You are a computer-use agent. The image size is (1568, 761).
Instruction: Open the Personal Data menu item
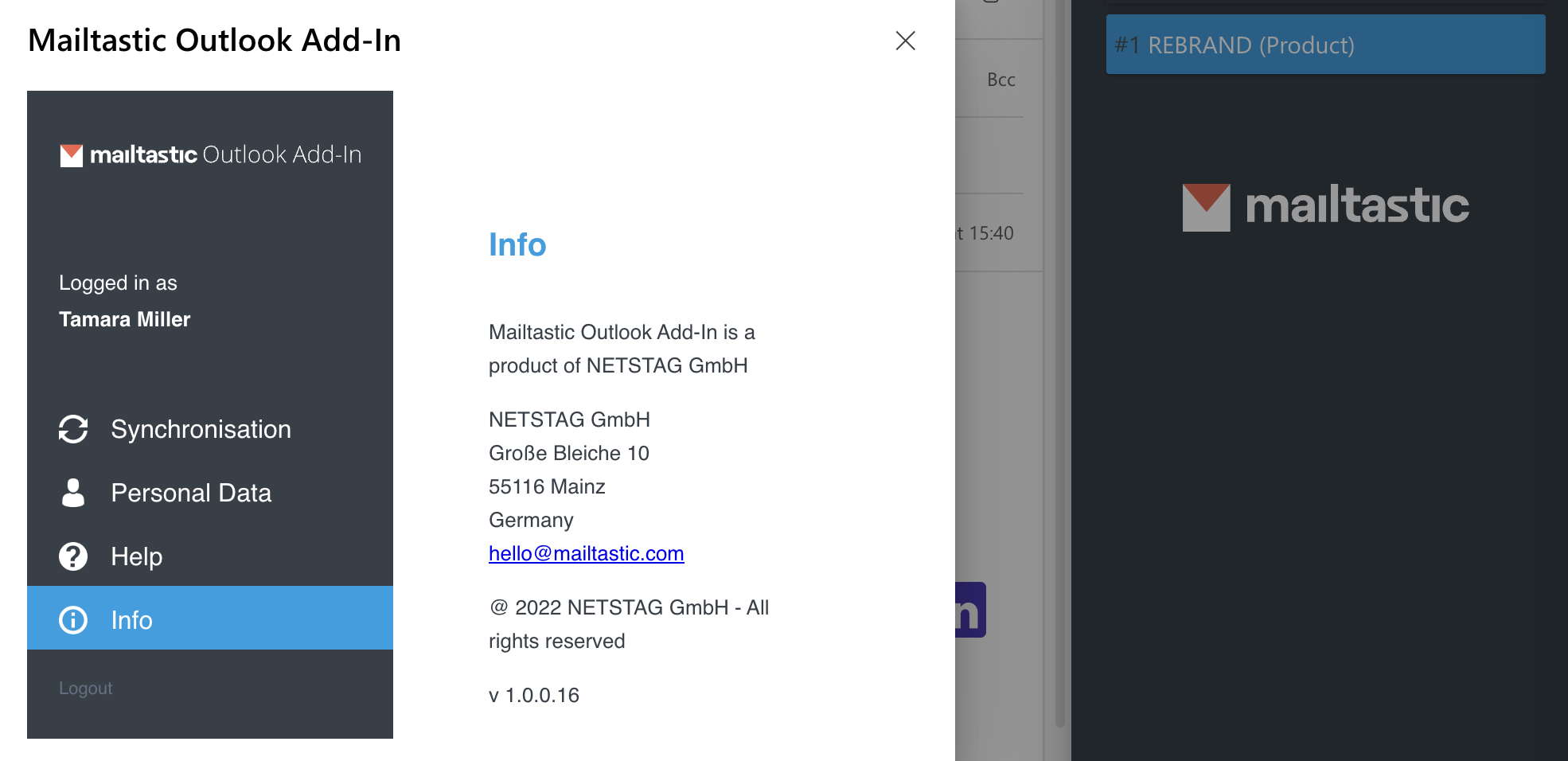point(210,493)
